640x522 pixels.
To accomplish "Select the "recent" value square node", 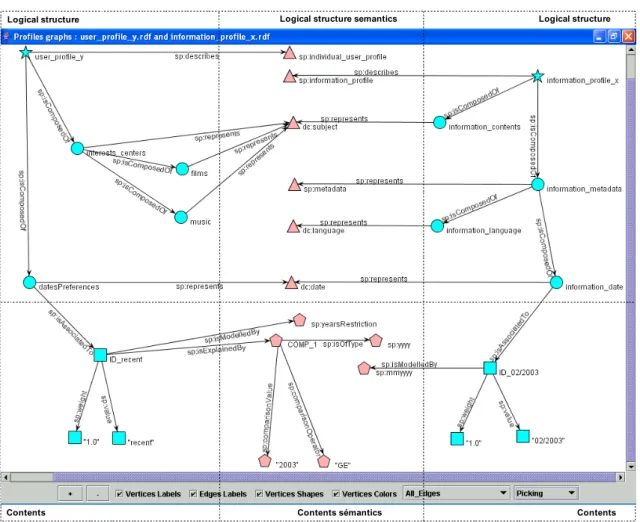I will (x=119, y=438).
